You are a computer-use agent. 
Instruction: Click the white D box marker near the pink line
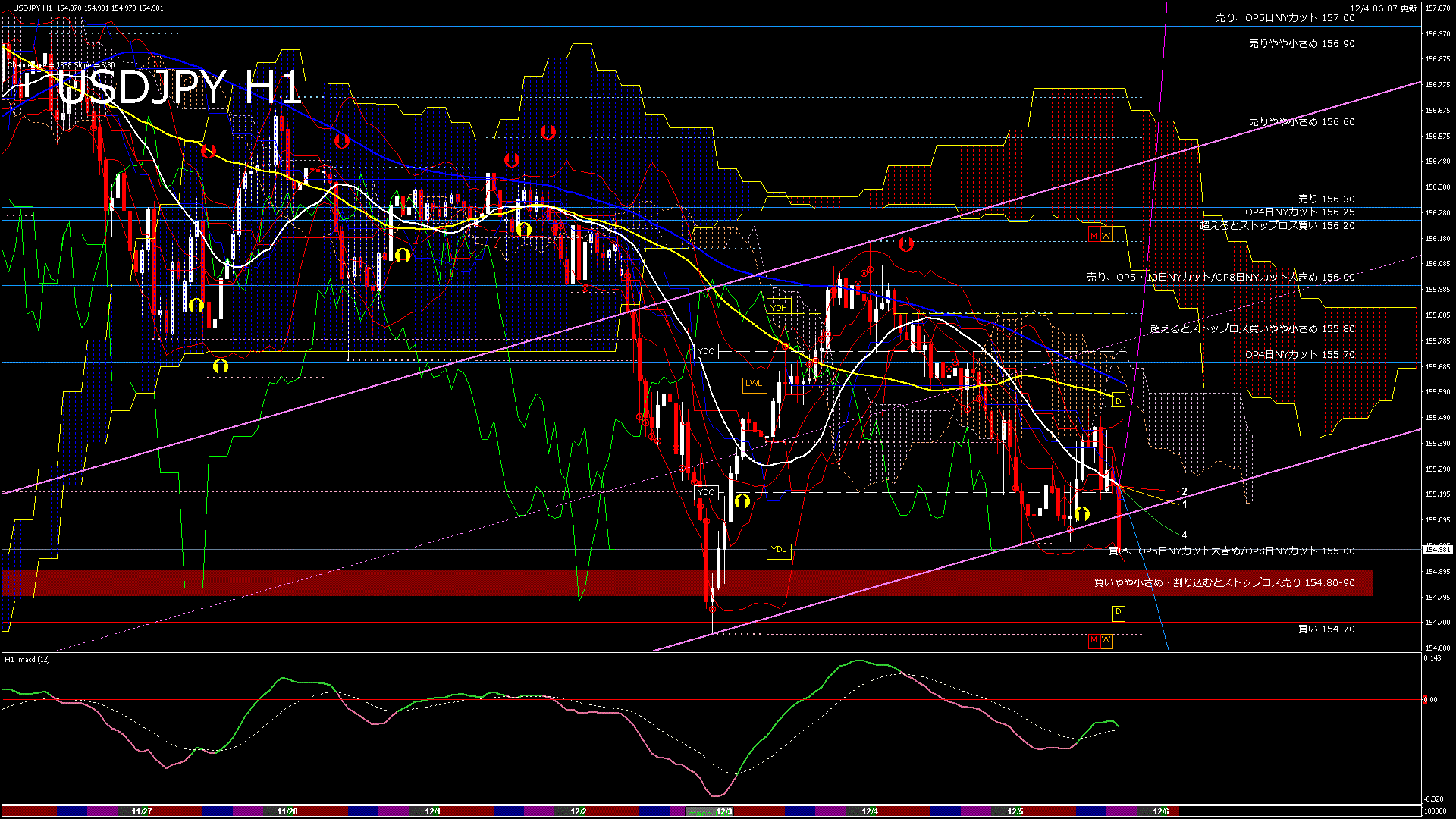click(1118, 400)
